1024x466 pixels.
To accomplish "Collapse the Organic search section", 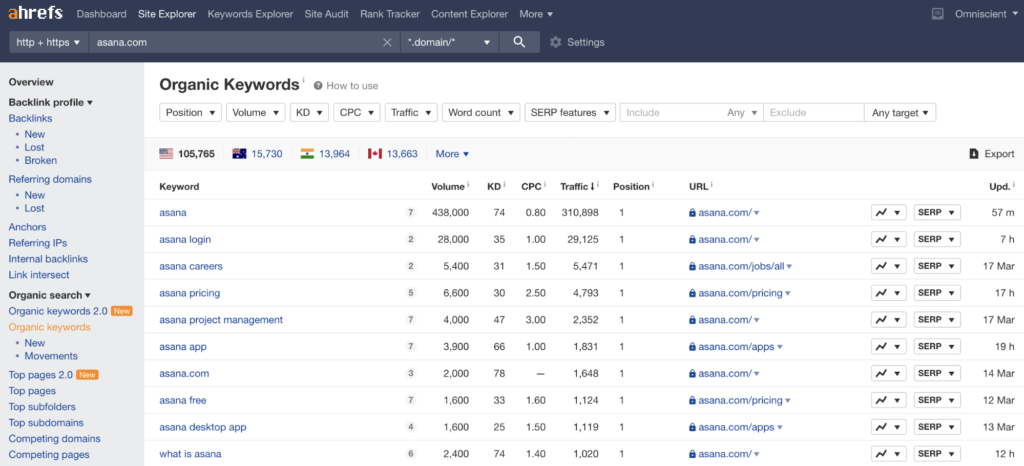I will [50, 295].
